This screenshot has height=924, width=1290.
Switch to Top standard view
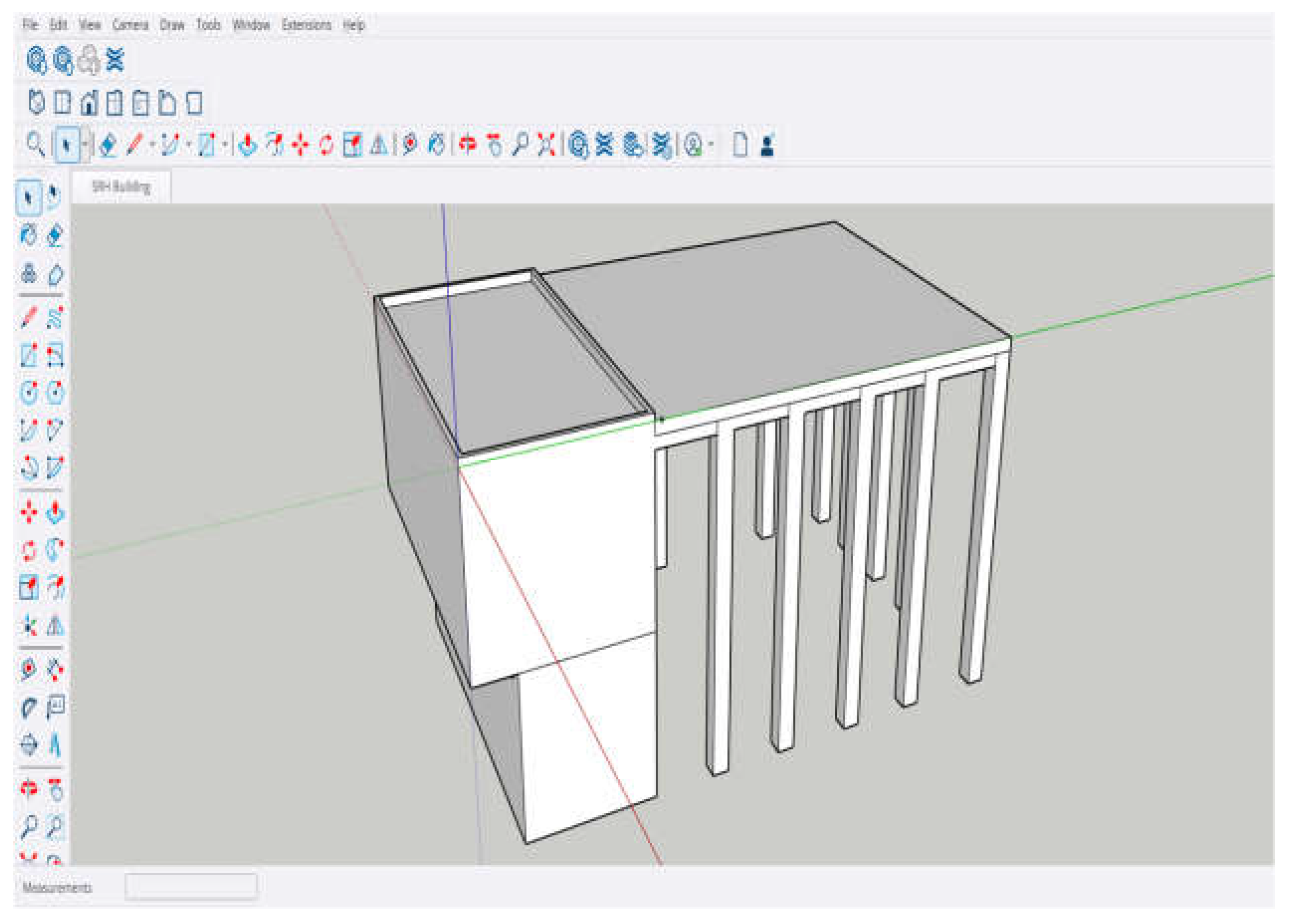pyautogui.click(x=62, y=103)
